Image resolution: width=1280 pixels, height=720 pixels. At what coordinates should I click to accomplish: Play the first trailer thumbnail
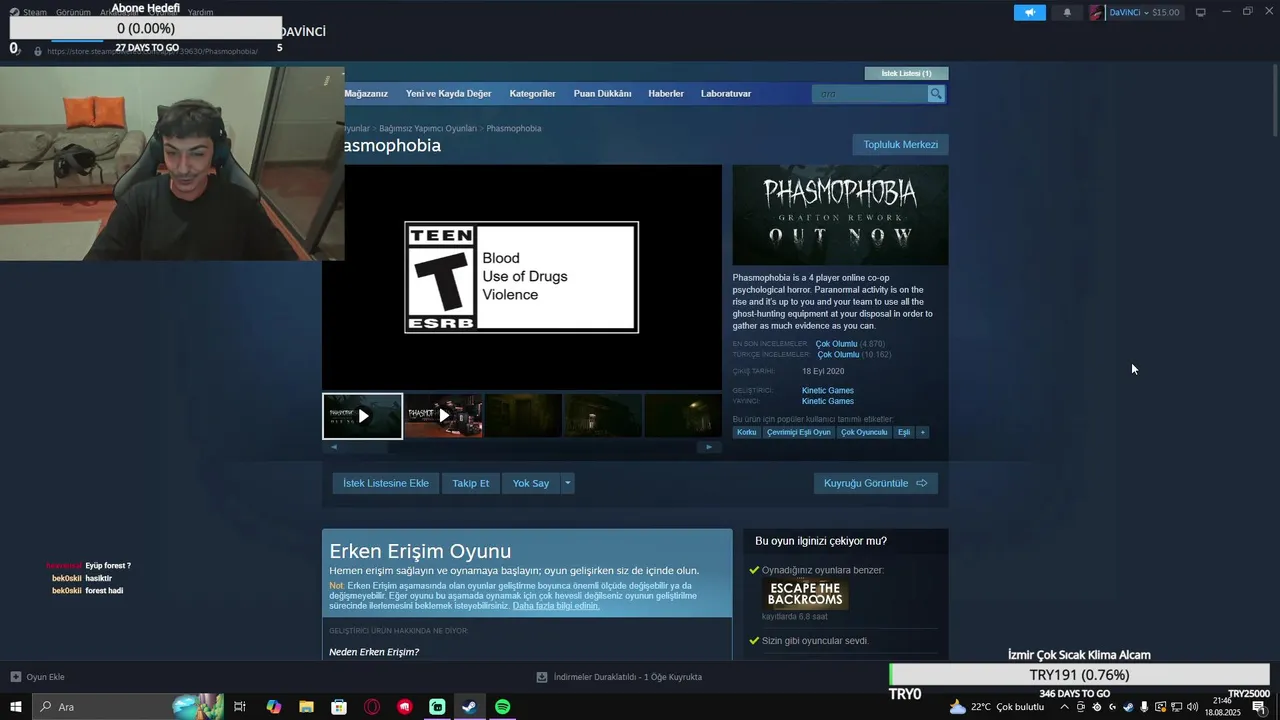pos(362,416)
